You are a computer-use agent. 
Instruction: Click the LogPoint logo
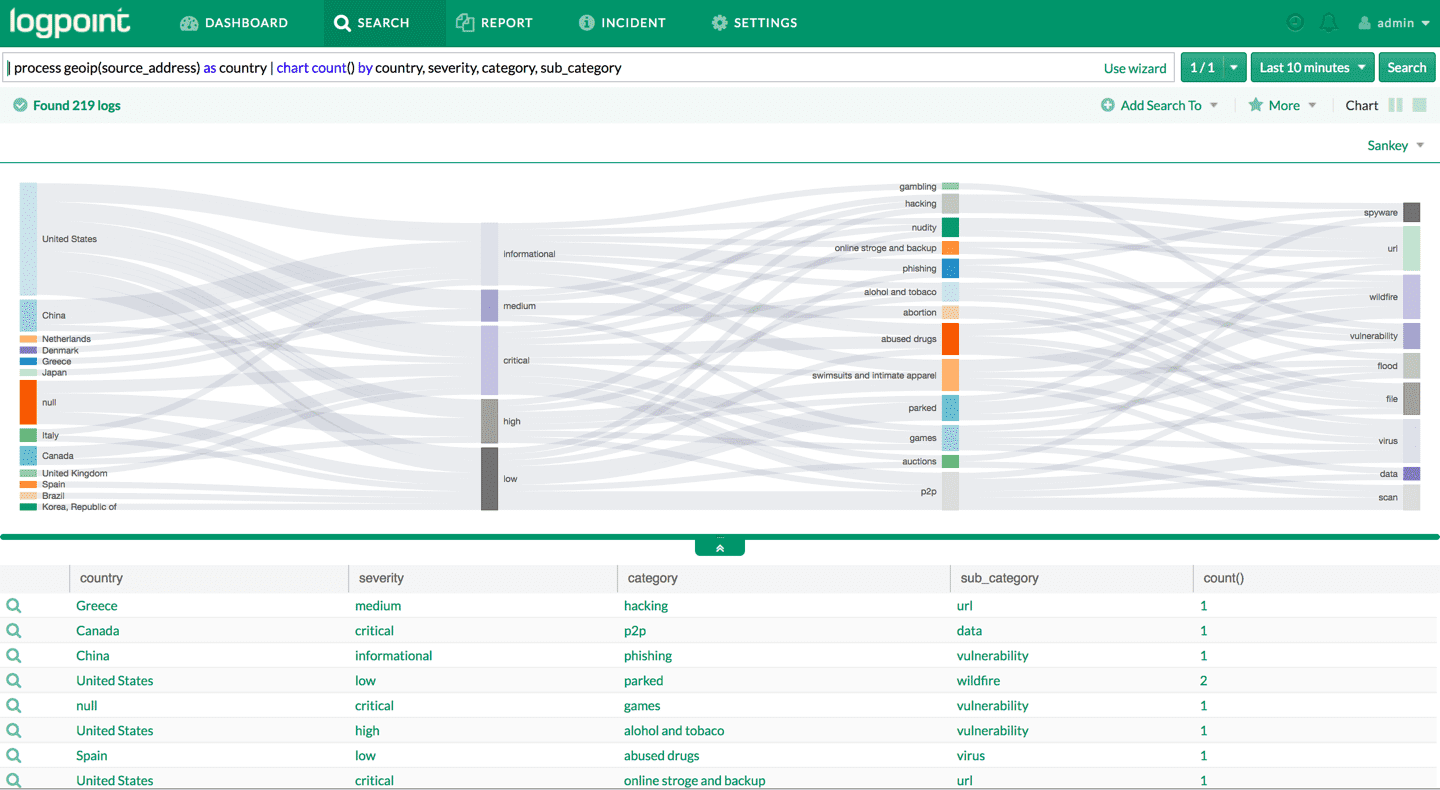70,22
